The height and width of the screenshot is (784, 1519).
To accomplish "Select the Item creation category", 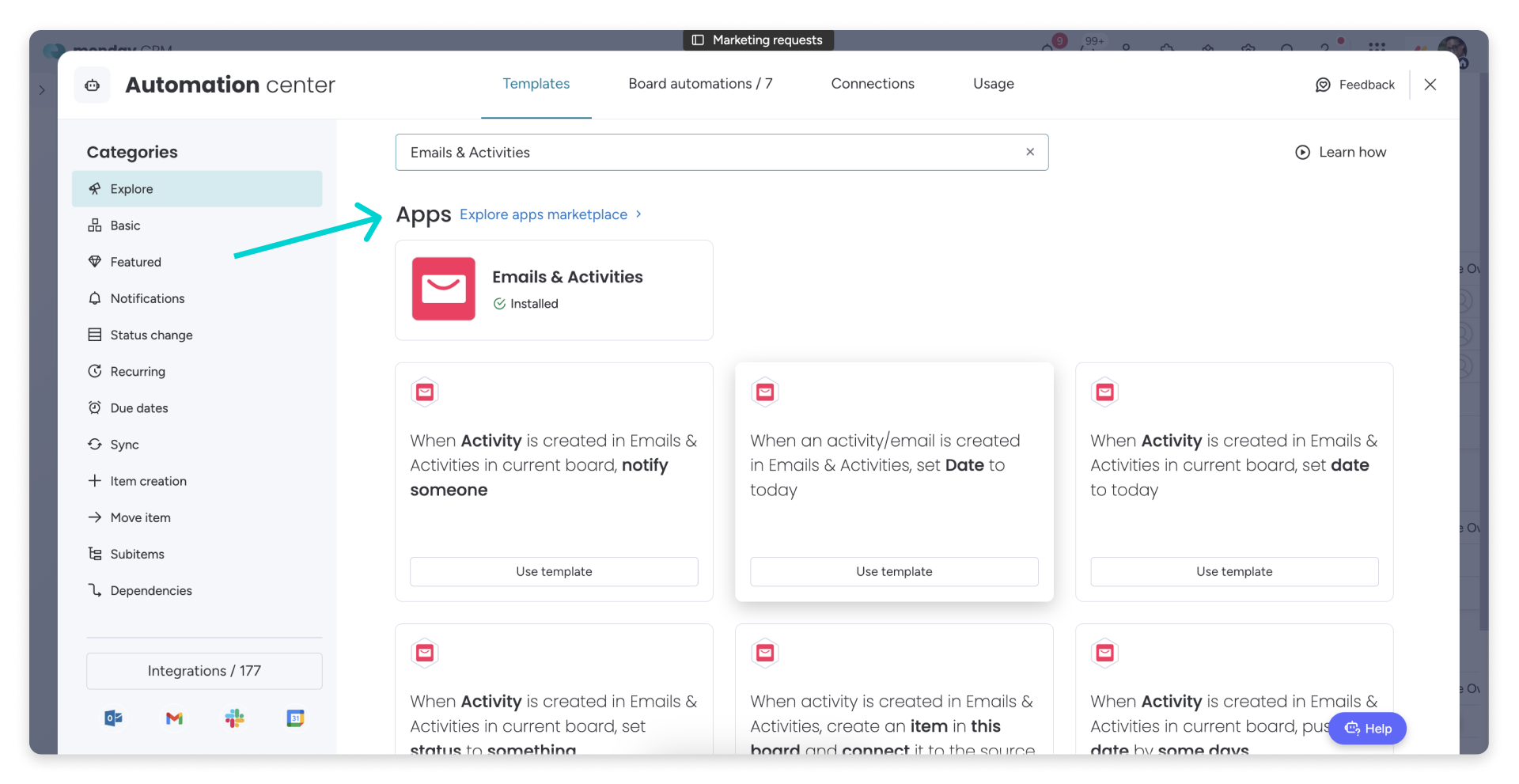I will pos(197,481).
